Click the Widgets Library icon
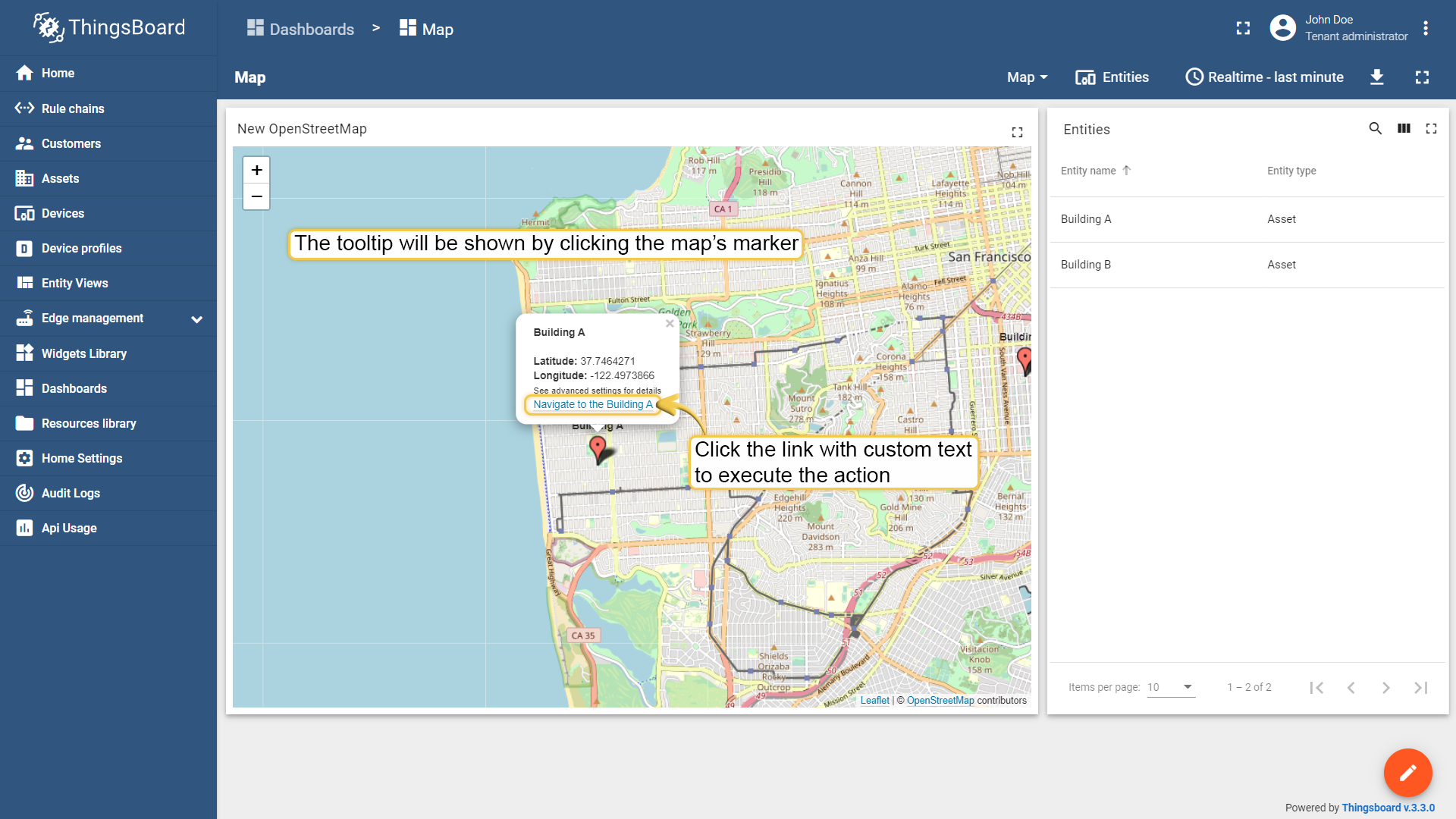 coord(24,353)
